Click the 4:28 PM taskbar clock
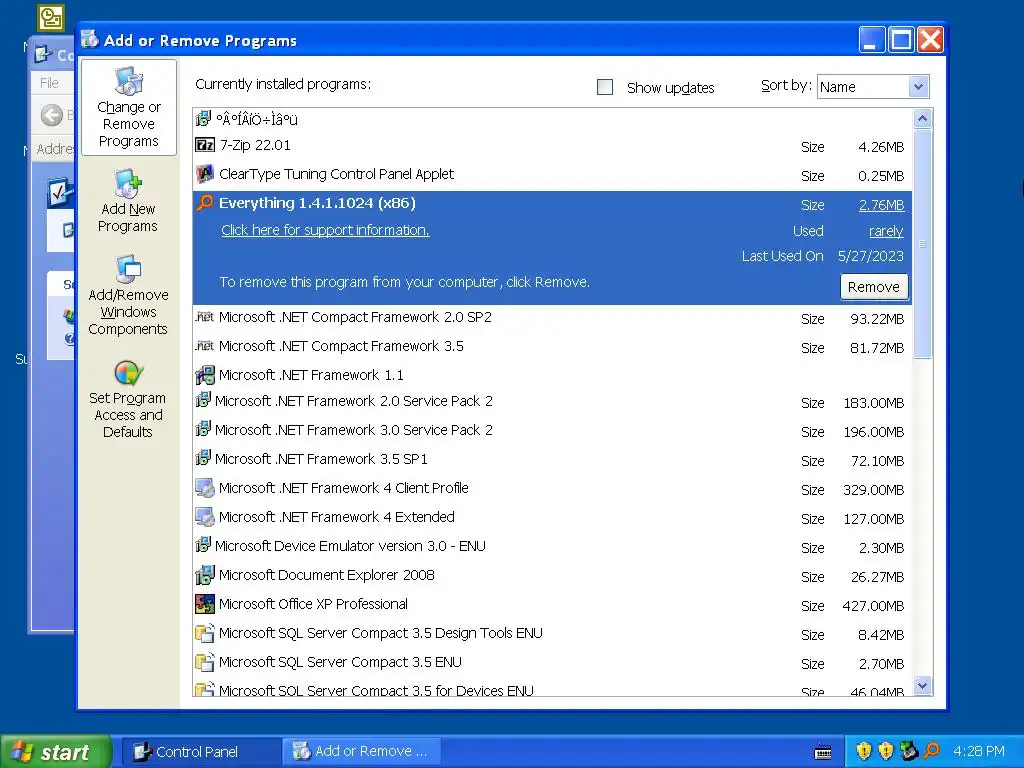 point(978,751)
